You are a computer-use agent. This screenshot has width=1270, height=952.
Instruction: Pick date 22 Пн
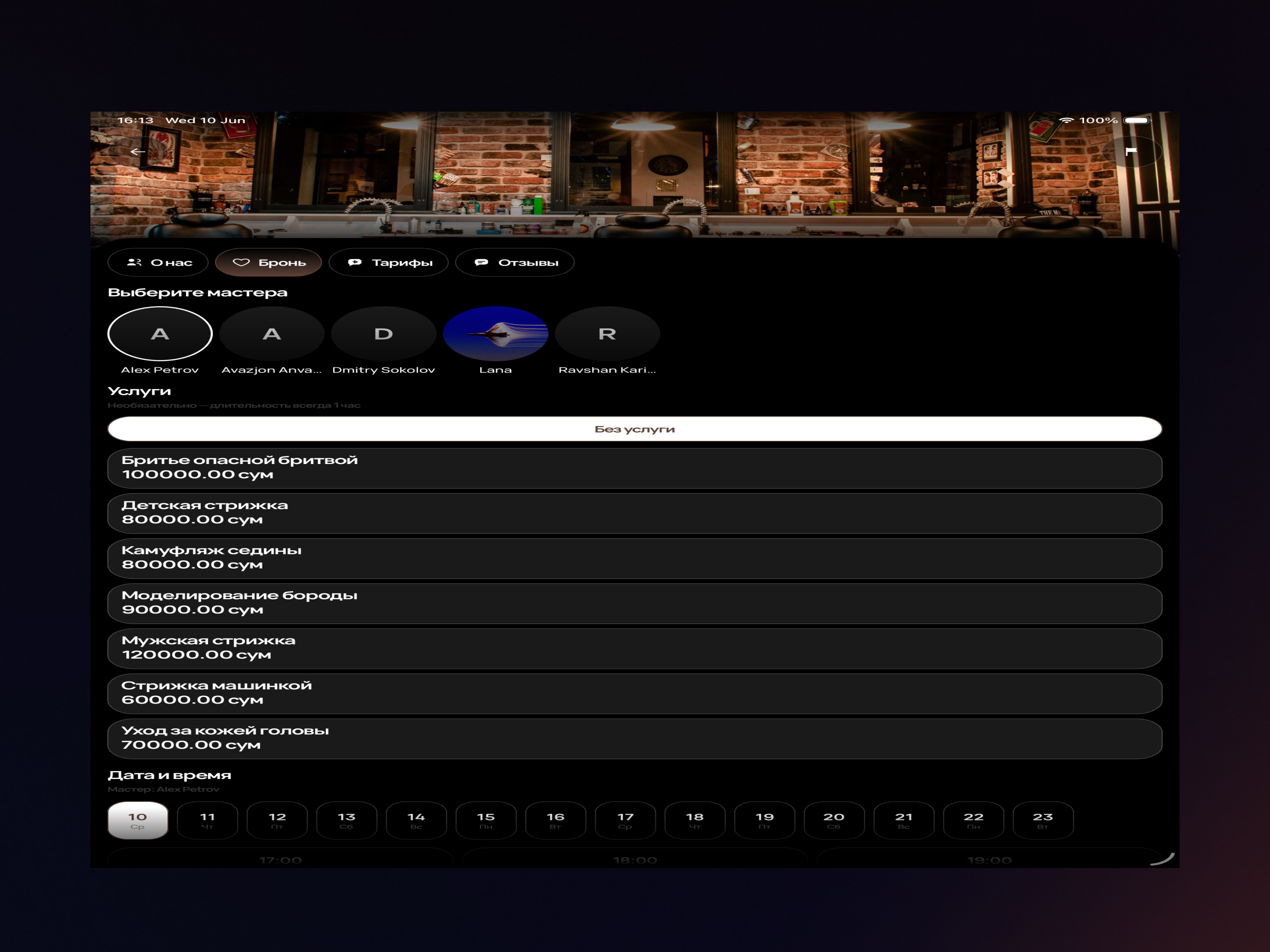974,821
